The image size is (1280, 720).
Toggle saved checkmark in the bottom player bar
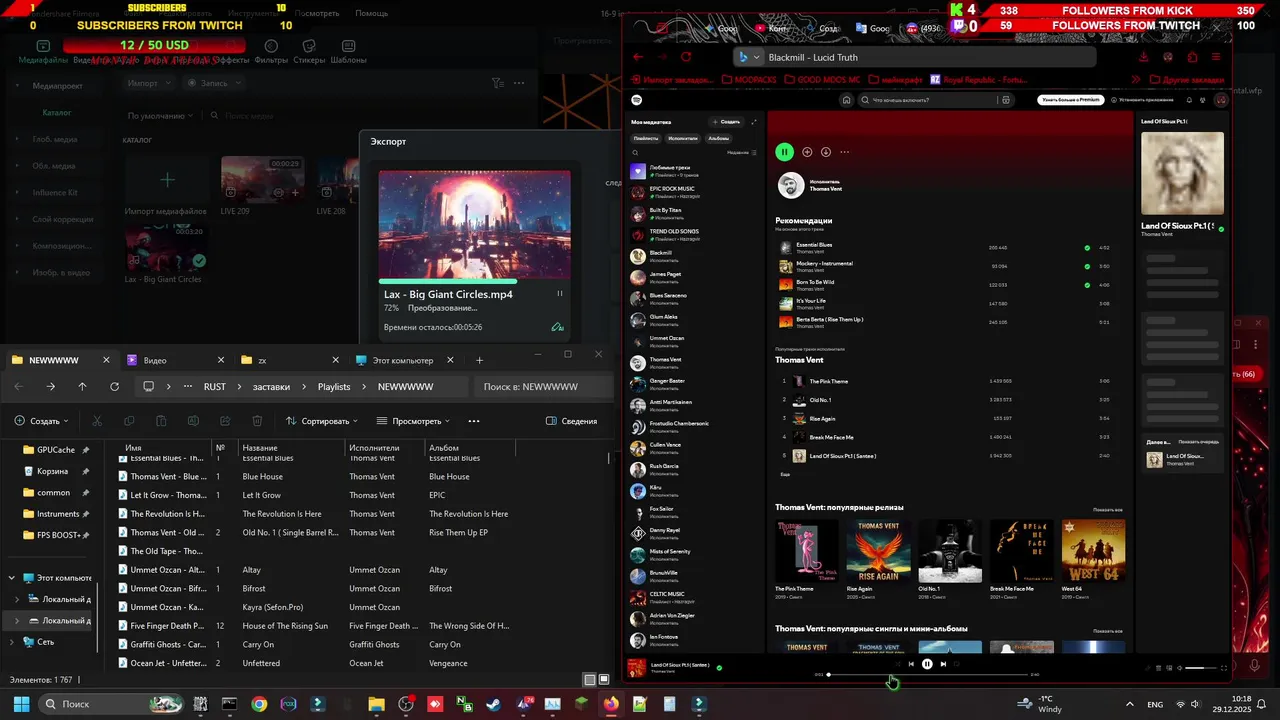(x=719, y=667)
